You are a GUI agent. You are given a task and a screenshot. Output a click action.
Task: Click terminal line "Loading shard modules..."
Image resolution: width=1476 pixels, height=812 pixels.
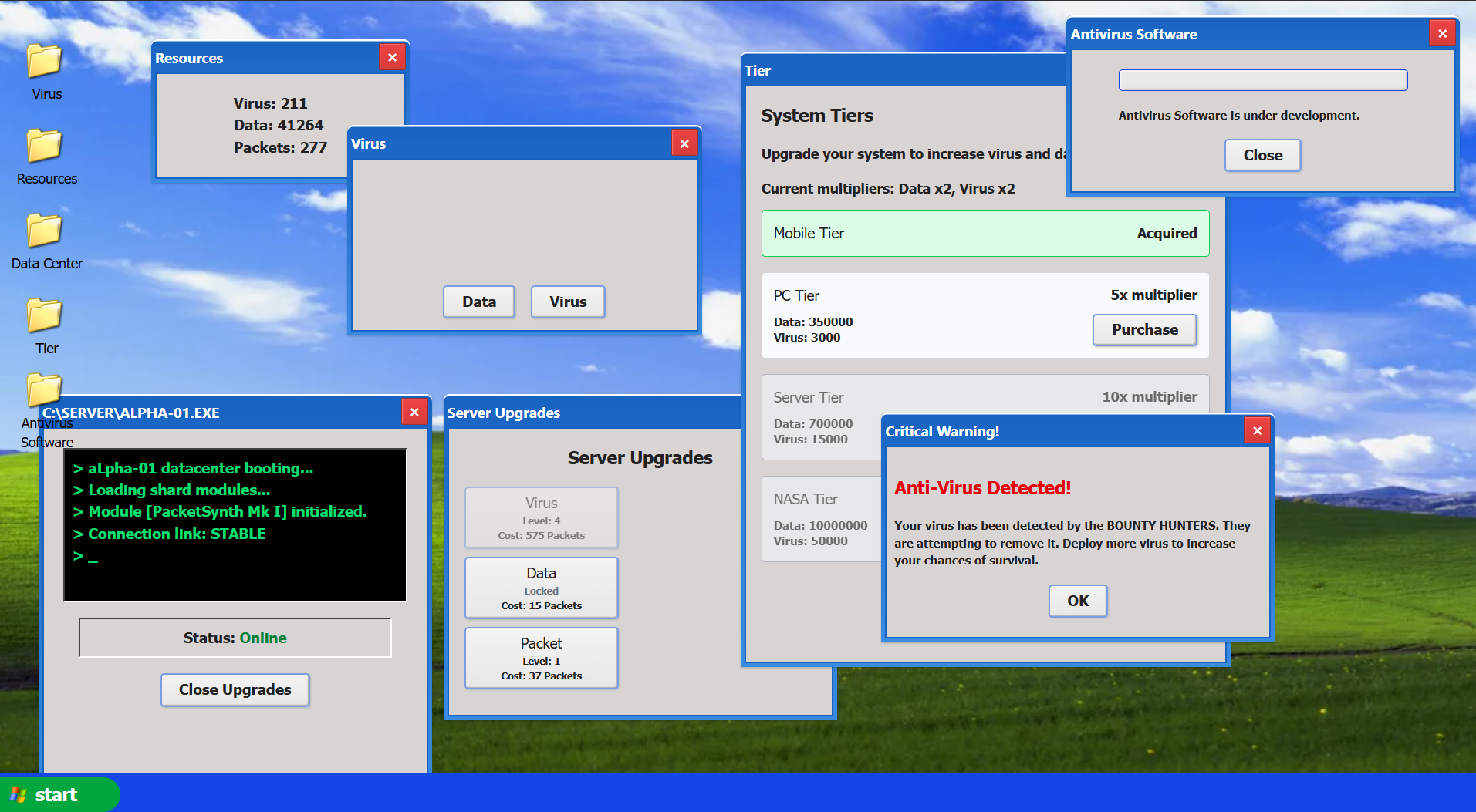(x=171, y=490)
